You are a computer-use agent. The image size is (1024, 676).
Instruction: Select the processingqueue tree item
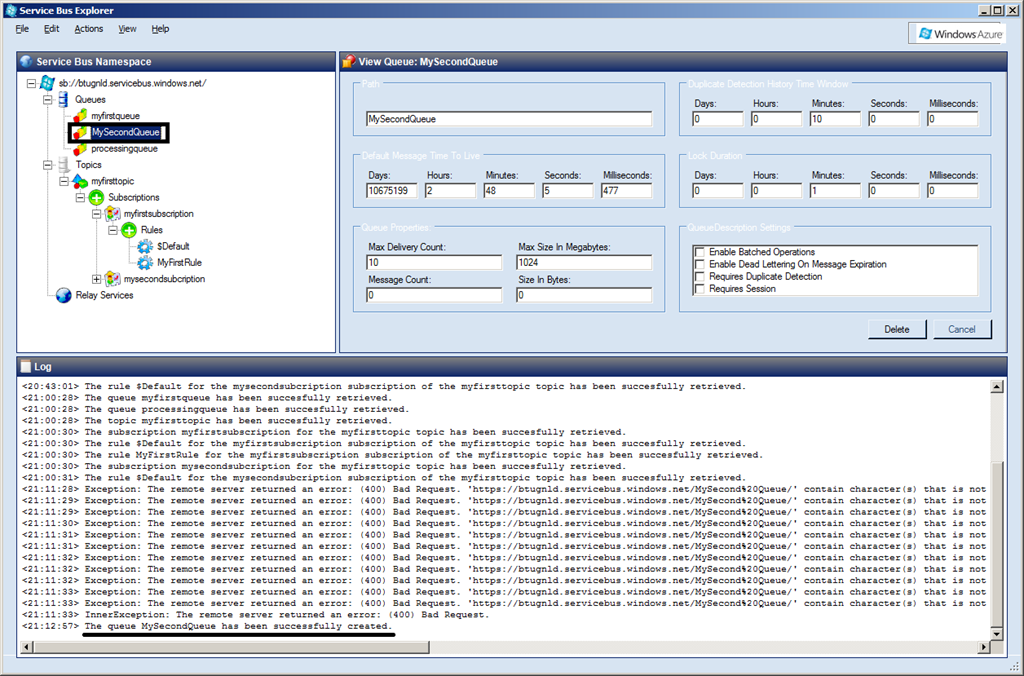coord(124,148)
